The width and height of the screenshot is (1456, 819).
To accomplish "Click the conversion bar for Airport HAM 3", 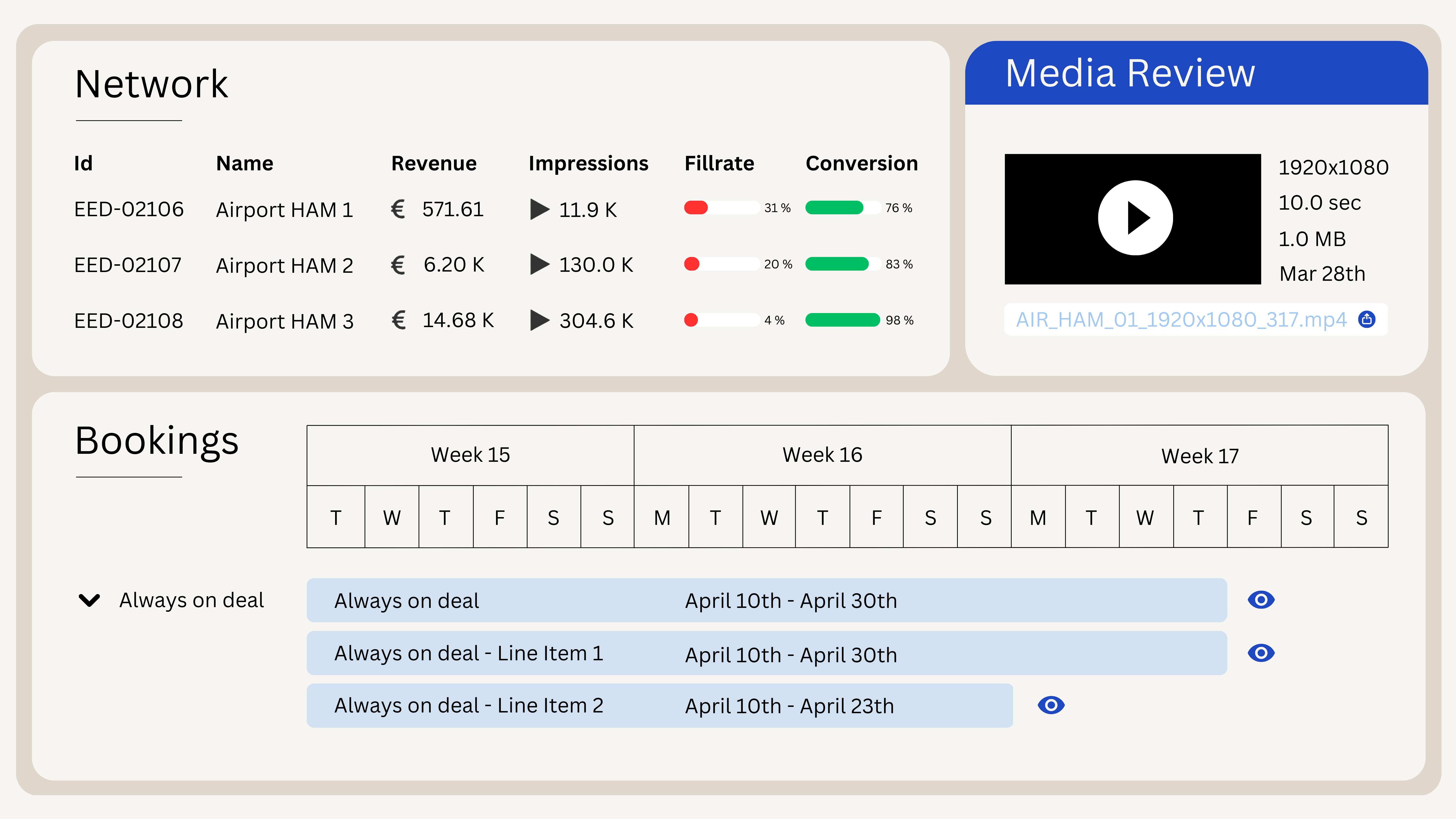I will point(843,320).
